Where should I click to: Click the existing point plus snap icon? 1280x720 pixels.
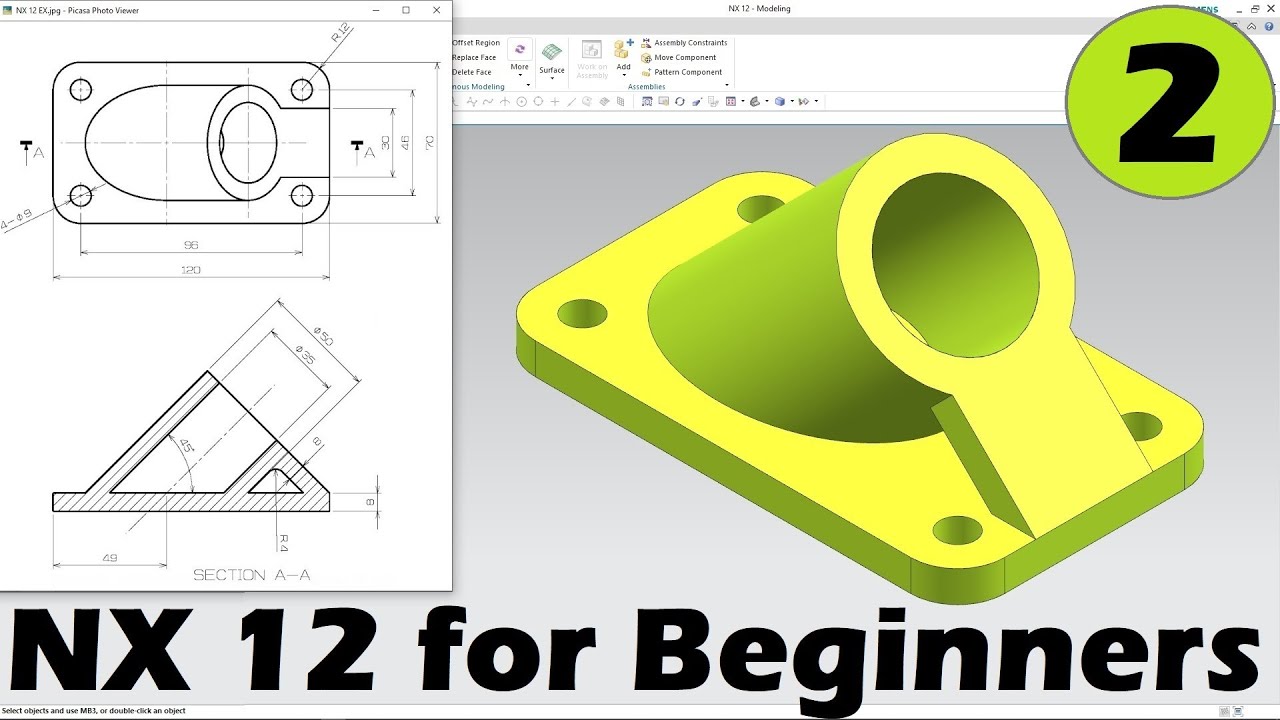(555, 102)
